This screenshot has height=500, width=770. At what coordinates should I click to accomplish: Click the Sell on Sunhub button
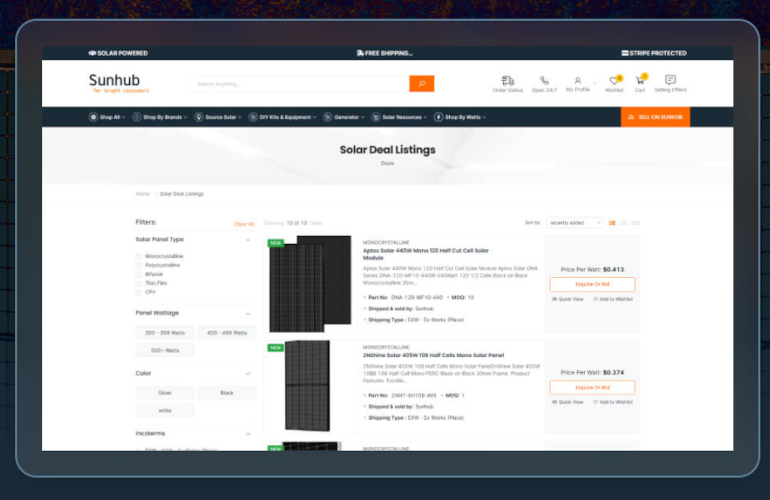655,117
